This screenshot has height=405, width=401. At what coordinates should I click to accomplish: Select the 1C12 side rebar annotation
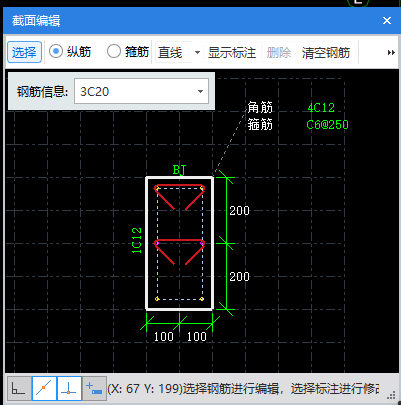(x=137, y=240)
